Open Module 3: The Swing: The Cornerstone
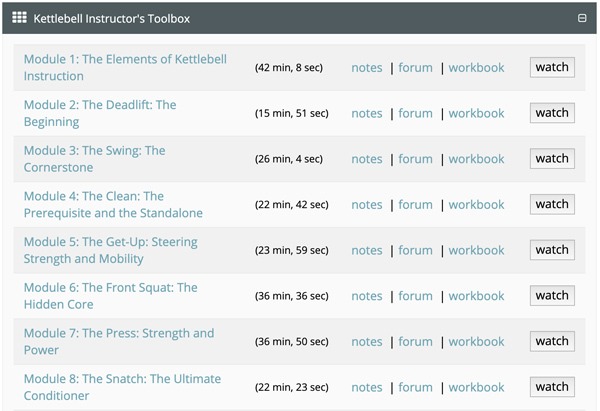This screenshot has height=411, width=600. pos(95,158)
